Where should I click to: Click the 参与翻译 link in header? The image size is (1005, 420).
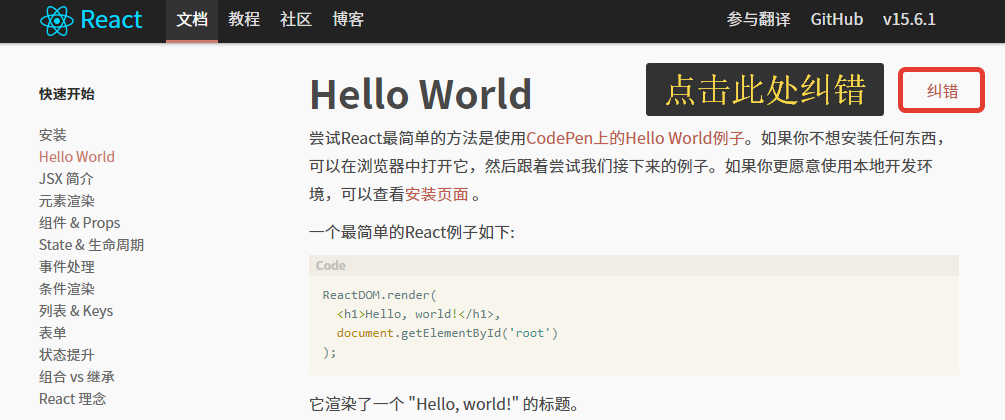click(758, 20)
